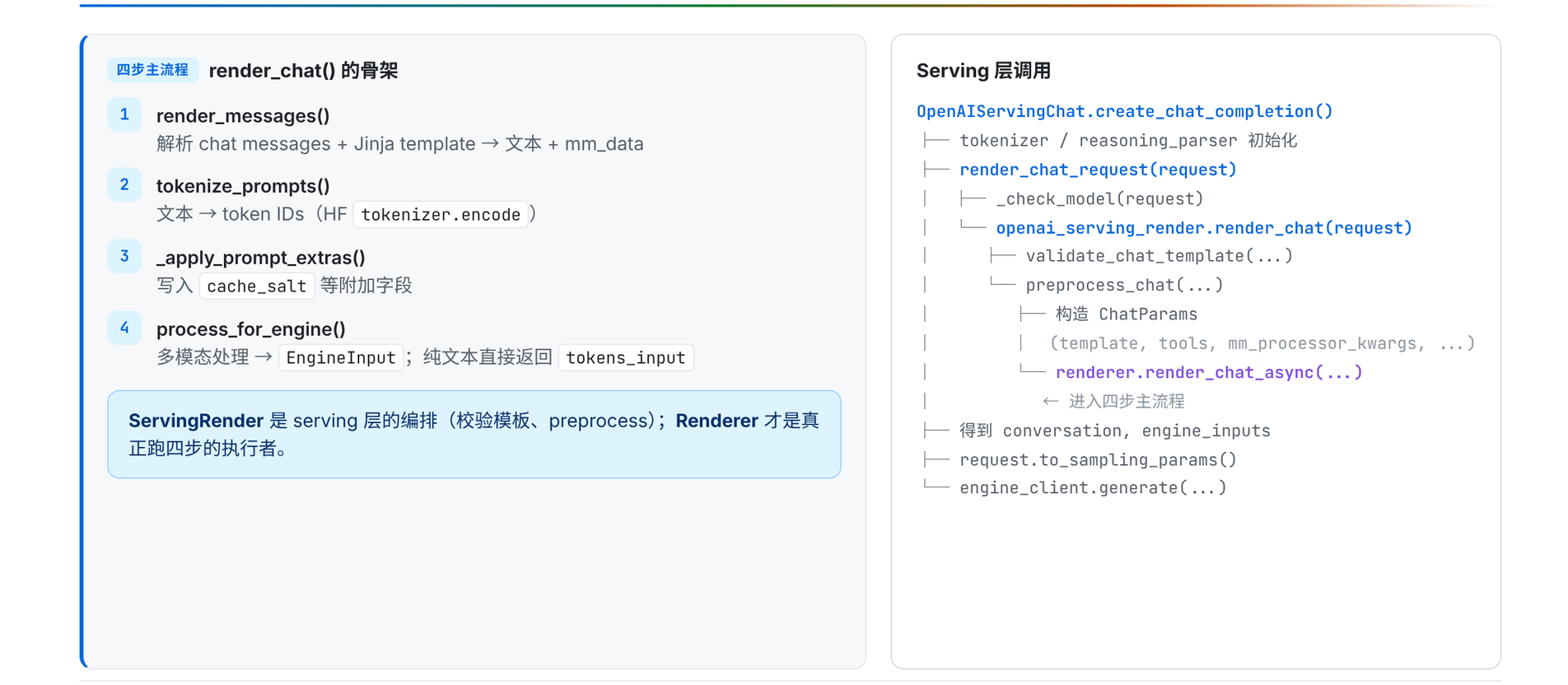Click openai_serving_render.render_chat(request) line
The width and height of the screenshot is (1568, 685).
[x=1204, y=227]
